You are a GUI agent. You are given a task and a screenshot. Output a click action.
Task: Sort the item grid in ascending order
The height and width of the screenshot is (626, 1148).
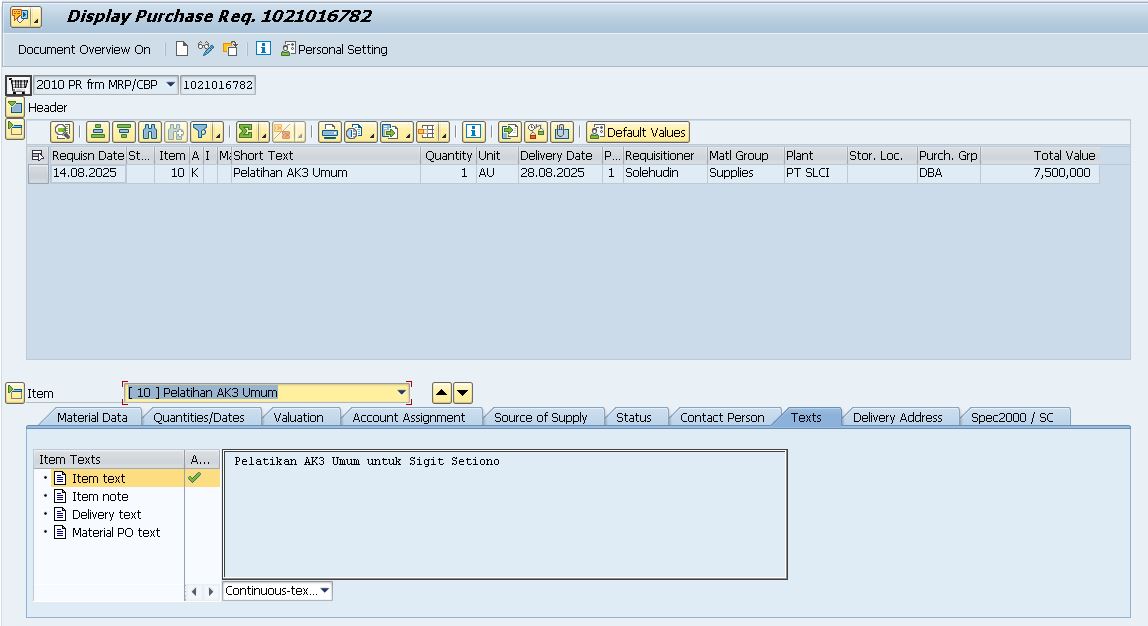click(97, 133)
